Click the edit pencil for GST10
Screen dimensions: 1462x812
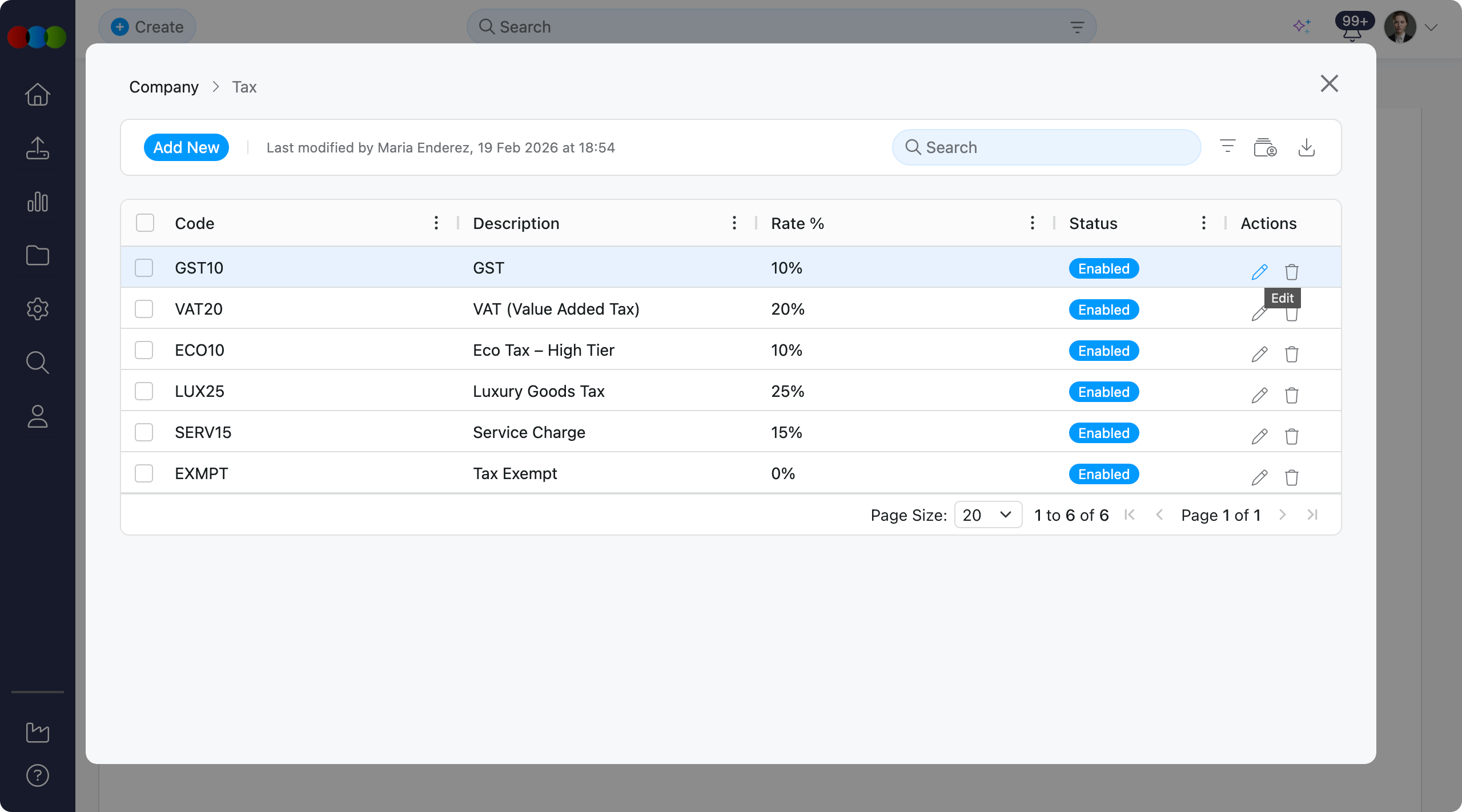pyautogui.click(x=1259, y=272)
